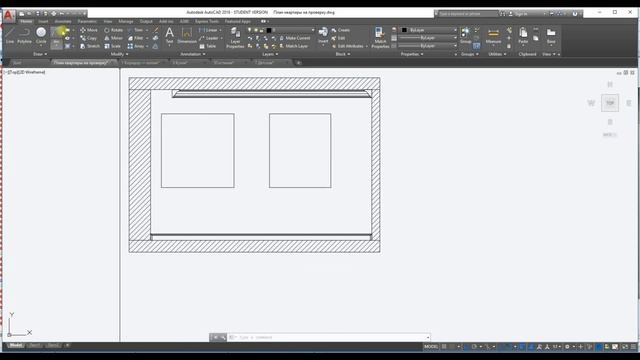Click the Mirror tool
This screenshot has height=360, width=640.
(113, 38)
